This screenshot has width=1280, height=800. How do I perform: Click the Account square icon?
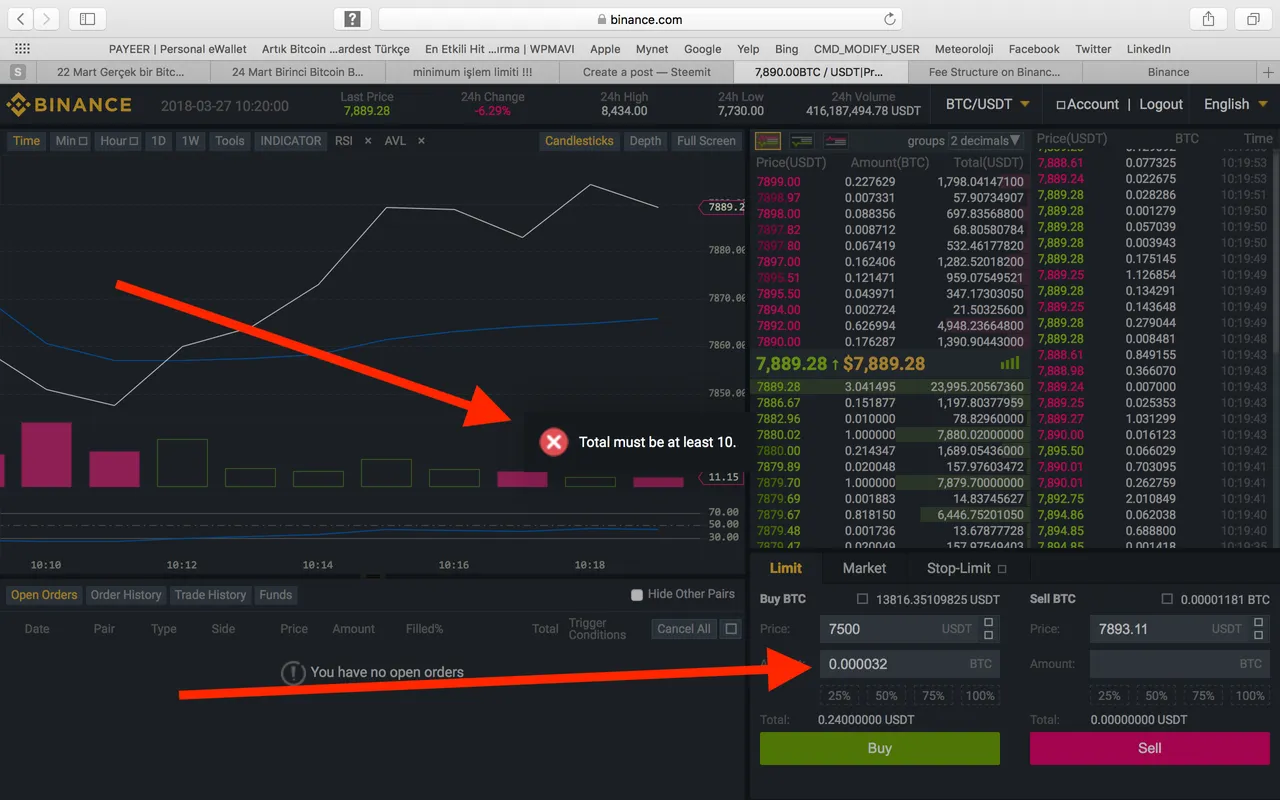(x=1061, y=105)
